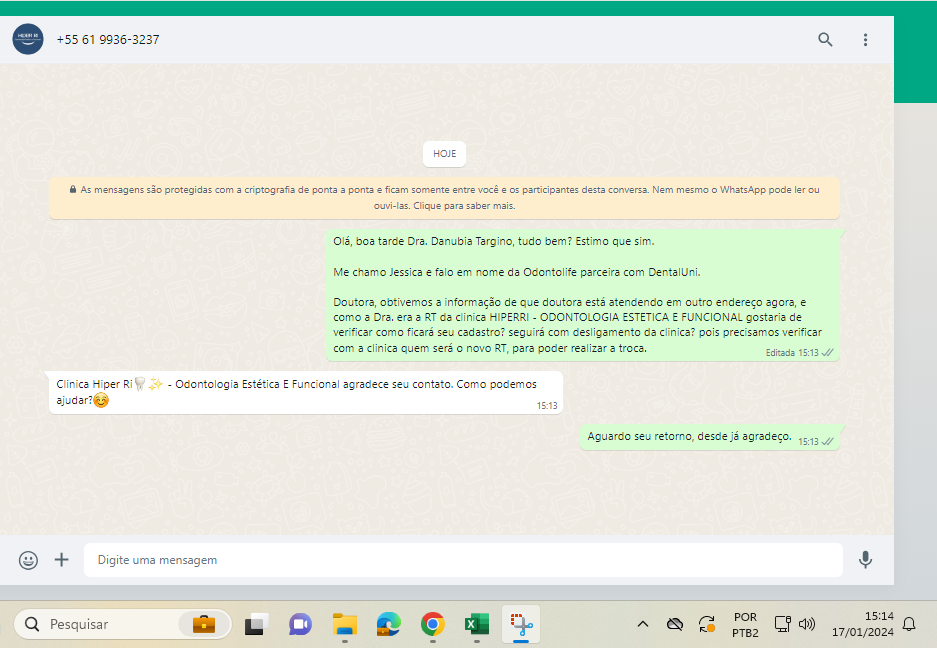Focus the 'Digite uma mensagem' field
This screenshot has width=937, height=648.
462,560
